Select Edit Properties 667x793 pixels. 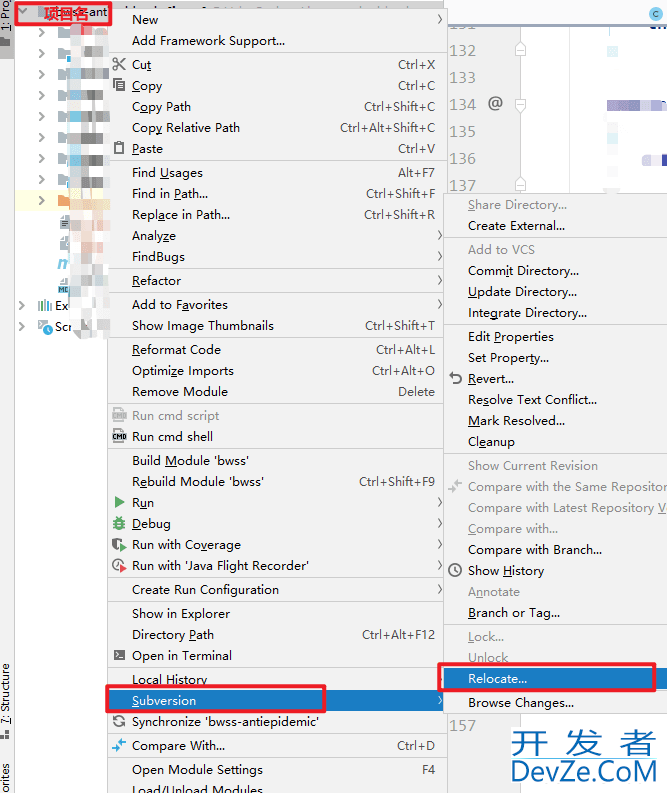pyautogui.click(x=555, y=337)
